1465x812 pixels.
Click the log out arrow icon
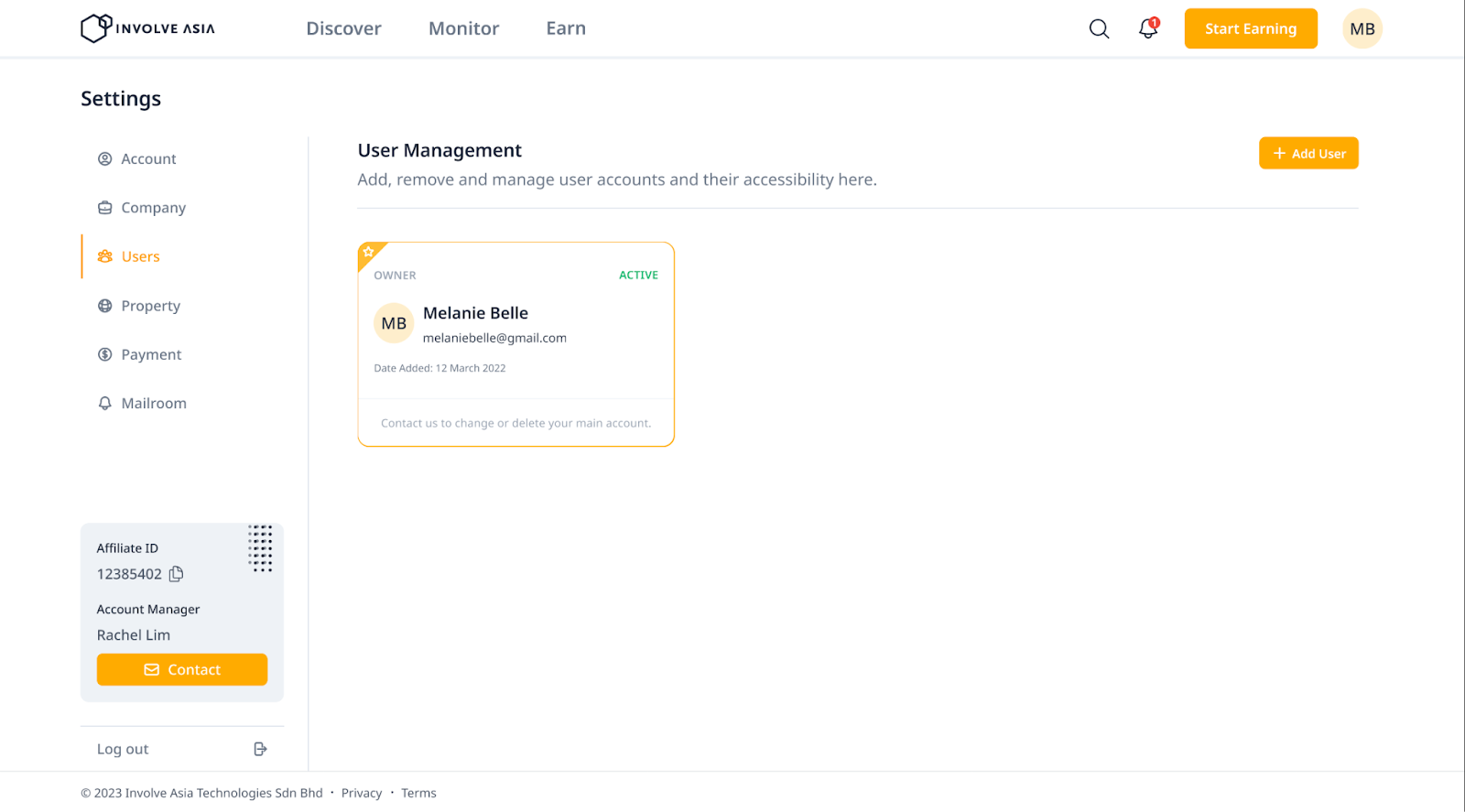point(260,749)
